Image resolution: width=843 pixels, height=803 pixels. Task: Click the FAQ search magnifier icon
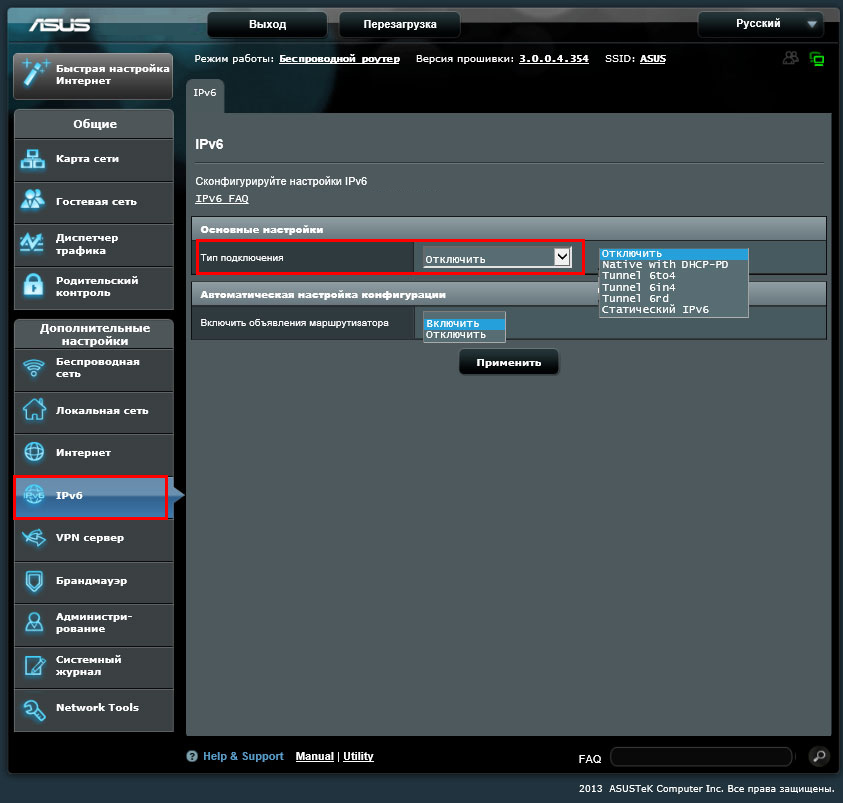point(818,757)
